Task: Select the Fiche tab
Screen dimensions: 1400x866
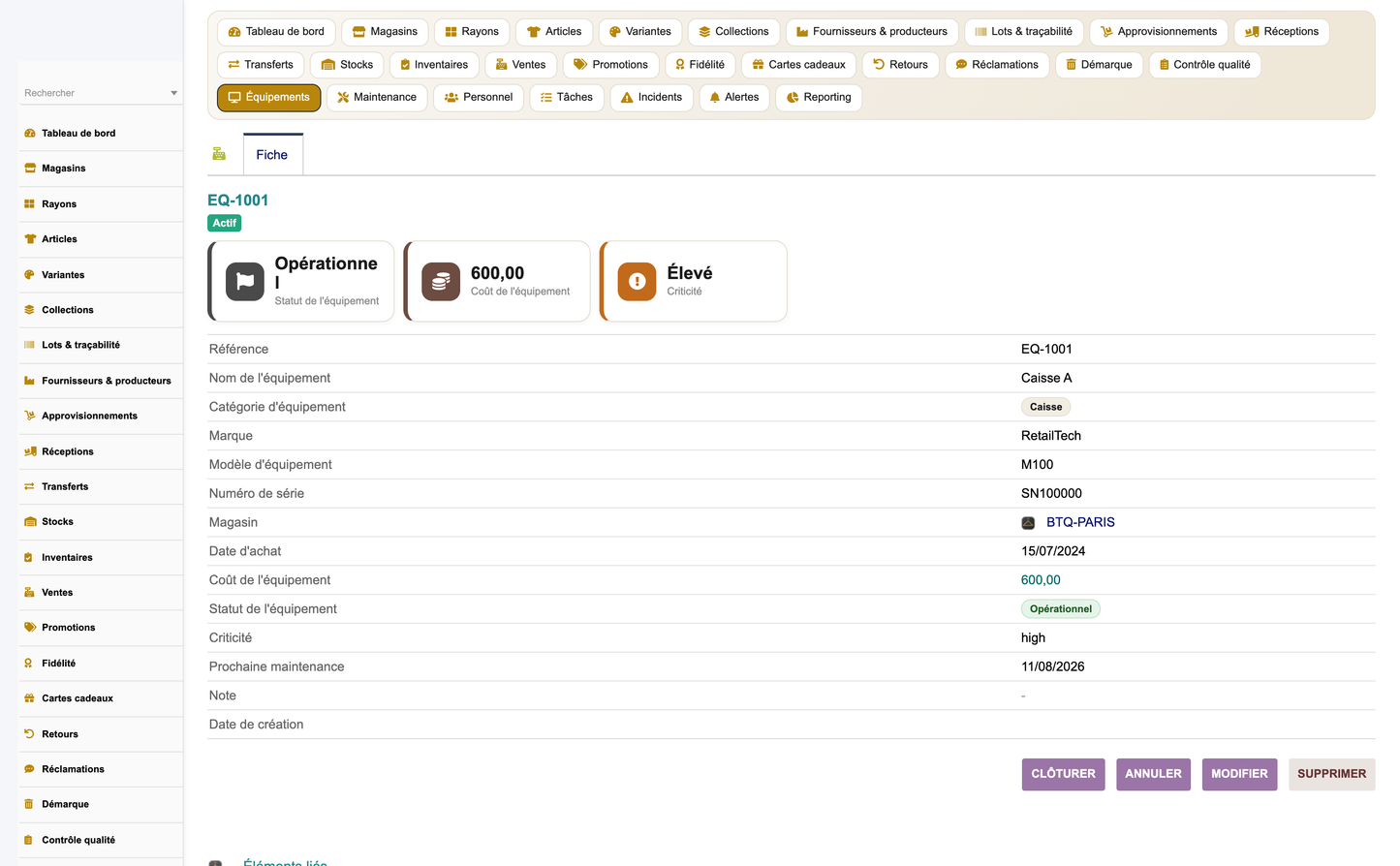Action: coord(272,155)
